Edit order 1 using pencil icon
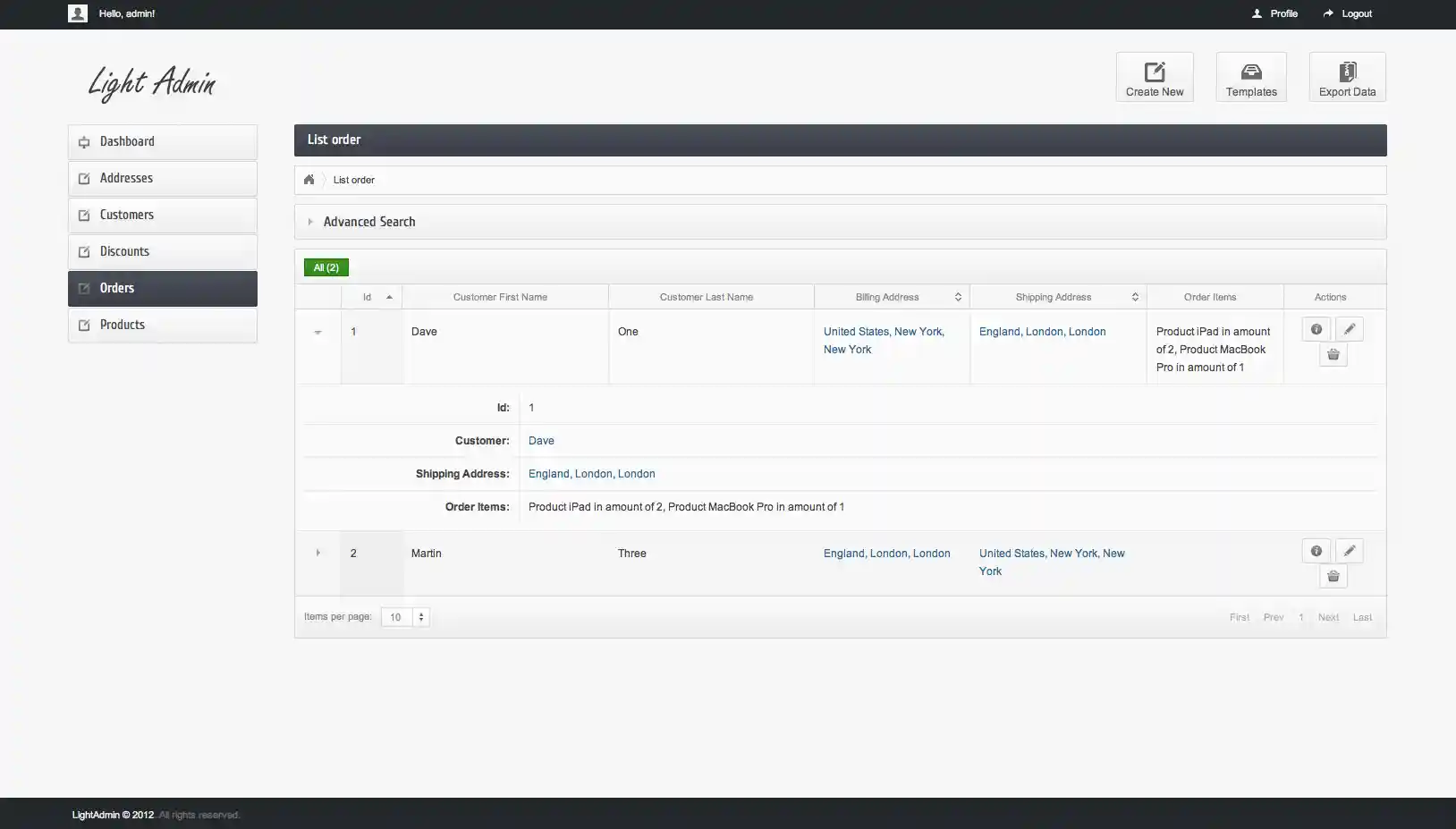 [1349, 330]
